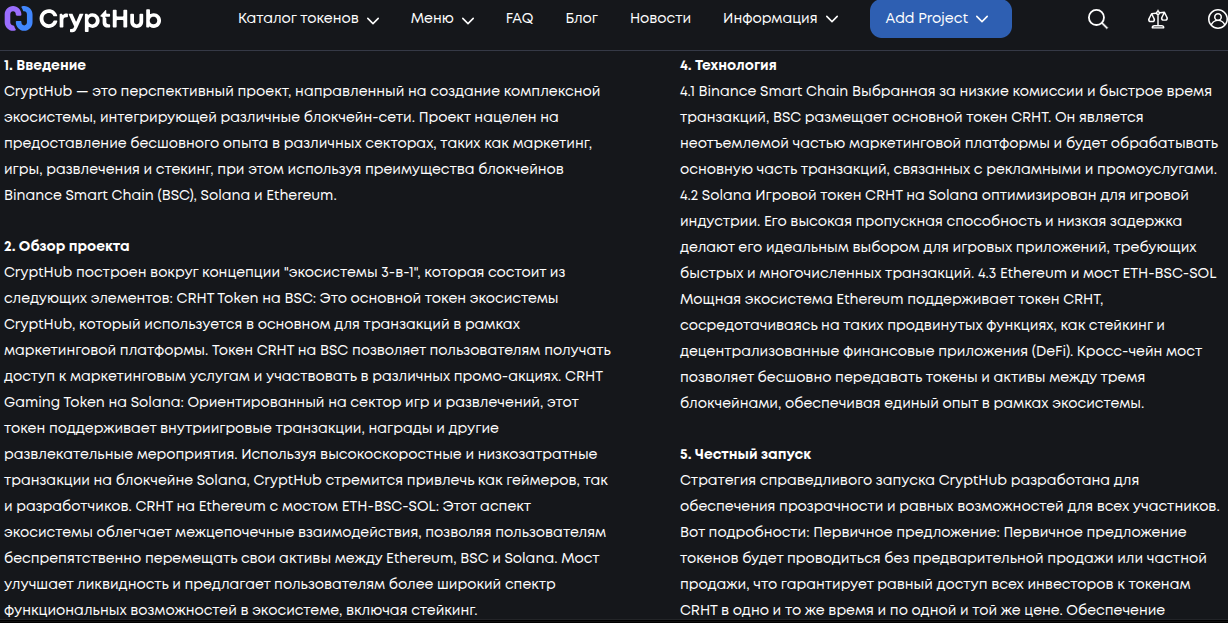Open the Новости menu item
The height and width of the screenshot is (623, 1228).
point(660,19)
